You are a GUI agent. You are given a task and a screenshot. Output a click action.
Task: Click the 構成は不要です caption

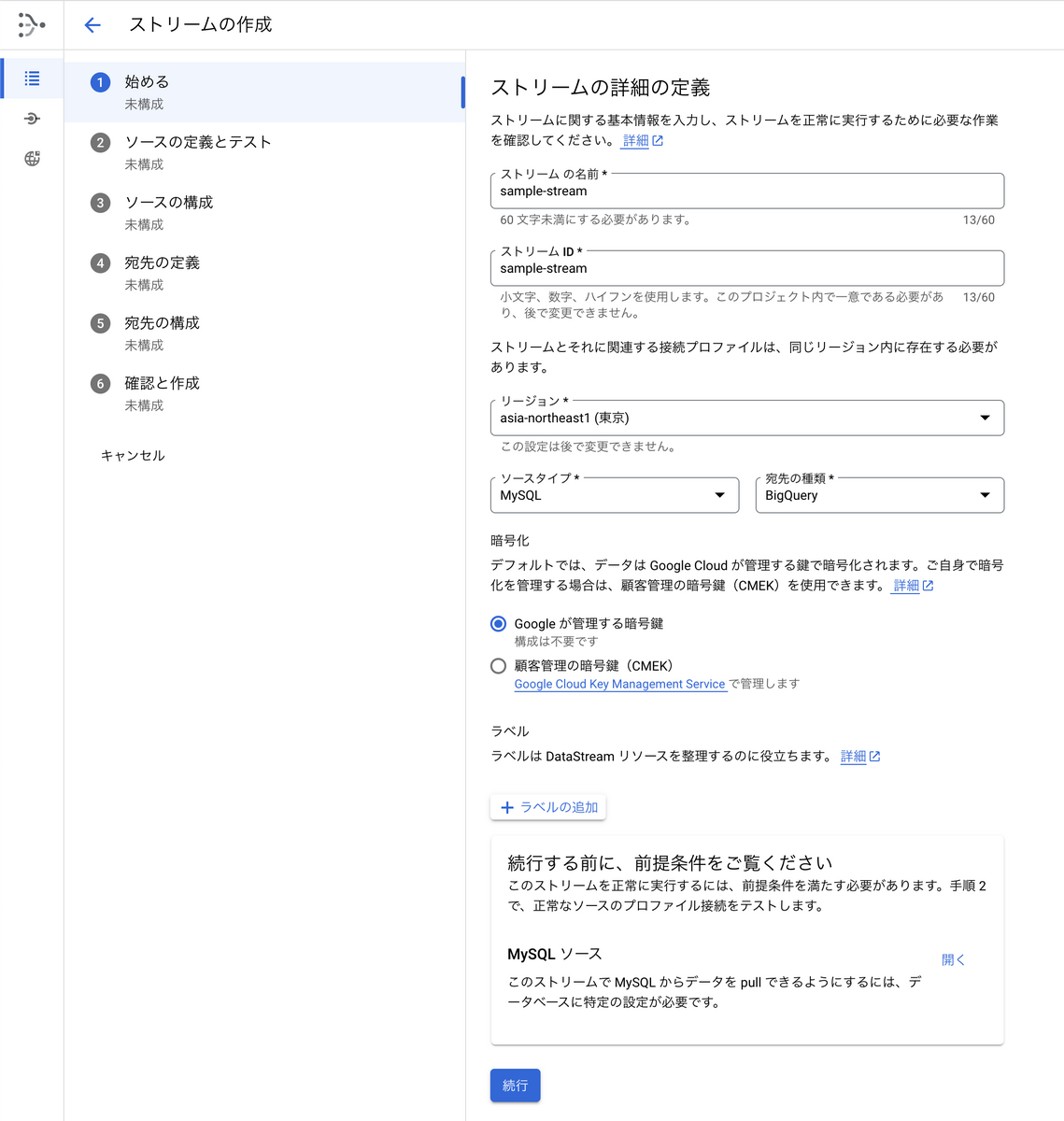tap(557, 642)
